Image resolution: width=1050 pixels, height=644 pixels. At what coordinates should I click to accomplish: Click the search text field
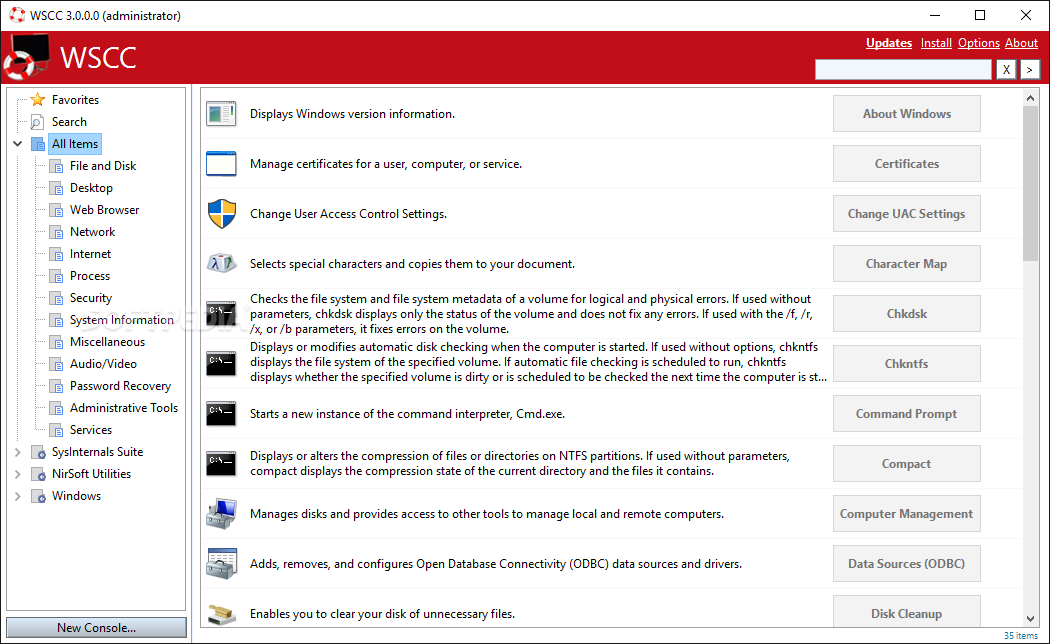click(903, 69)
